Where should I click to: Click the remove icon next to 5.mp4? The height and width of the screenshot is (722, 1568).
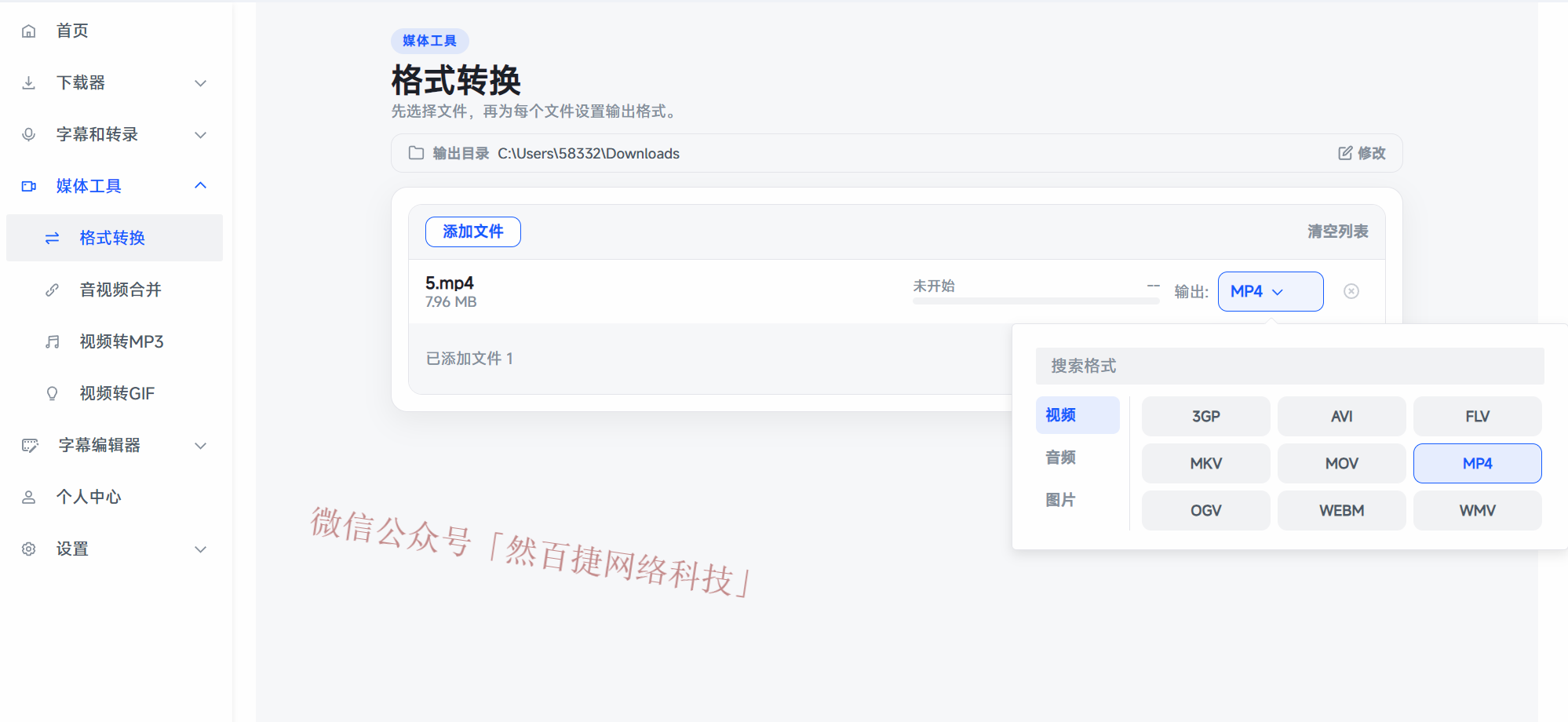(1351, 291)
